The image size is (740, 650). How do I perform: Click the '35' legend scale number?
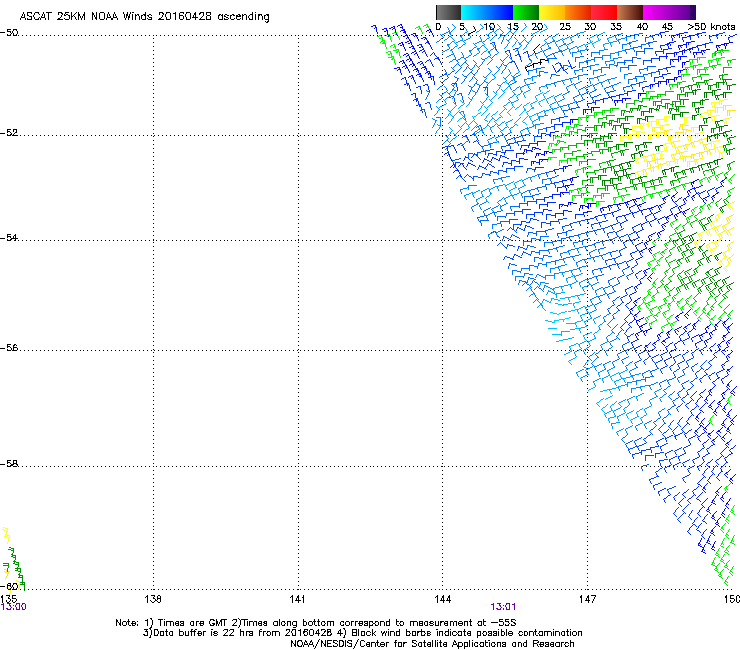[616, 27]
